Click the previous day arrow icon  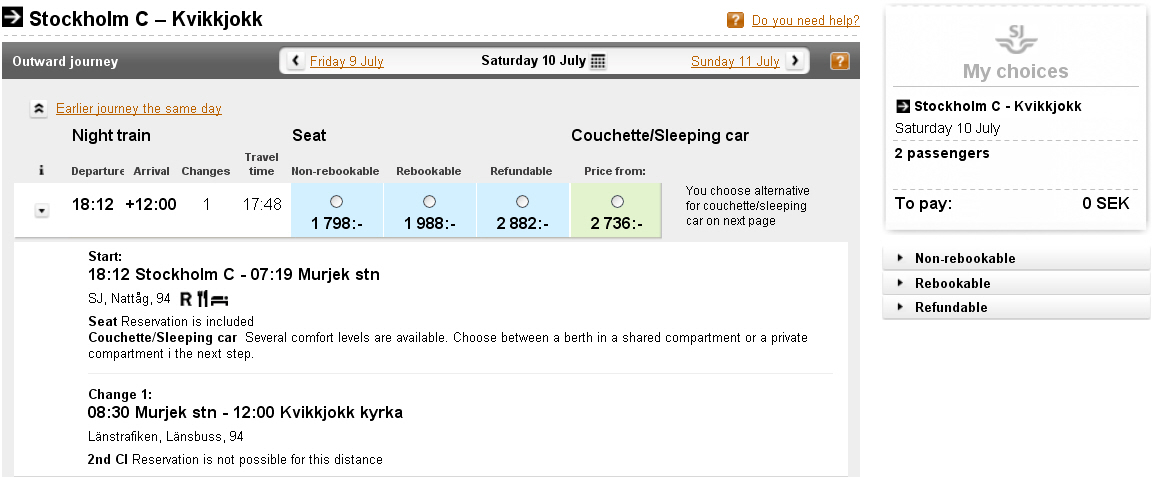[296, 61]
